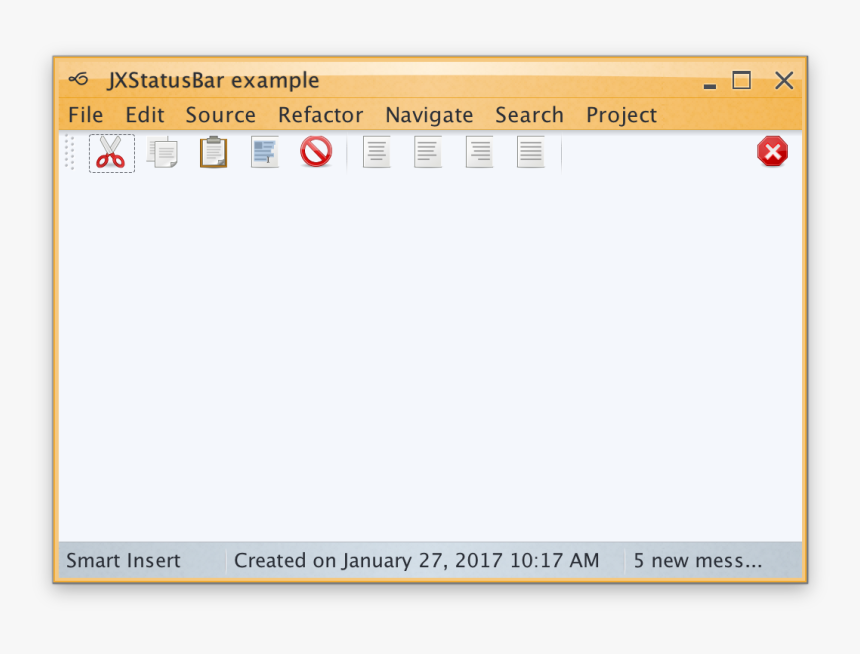
Task: Apply right text alignment
Action: click(479, 151)
